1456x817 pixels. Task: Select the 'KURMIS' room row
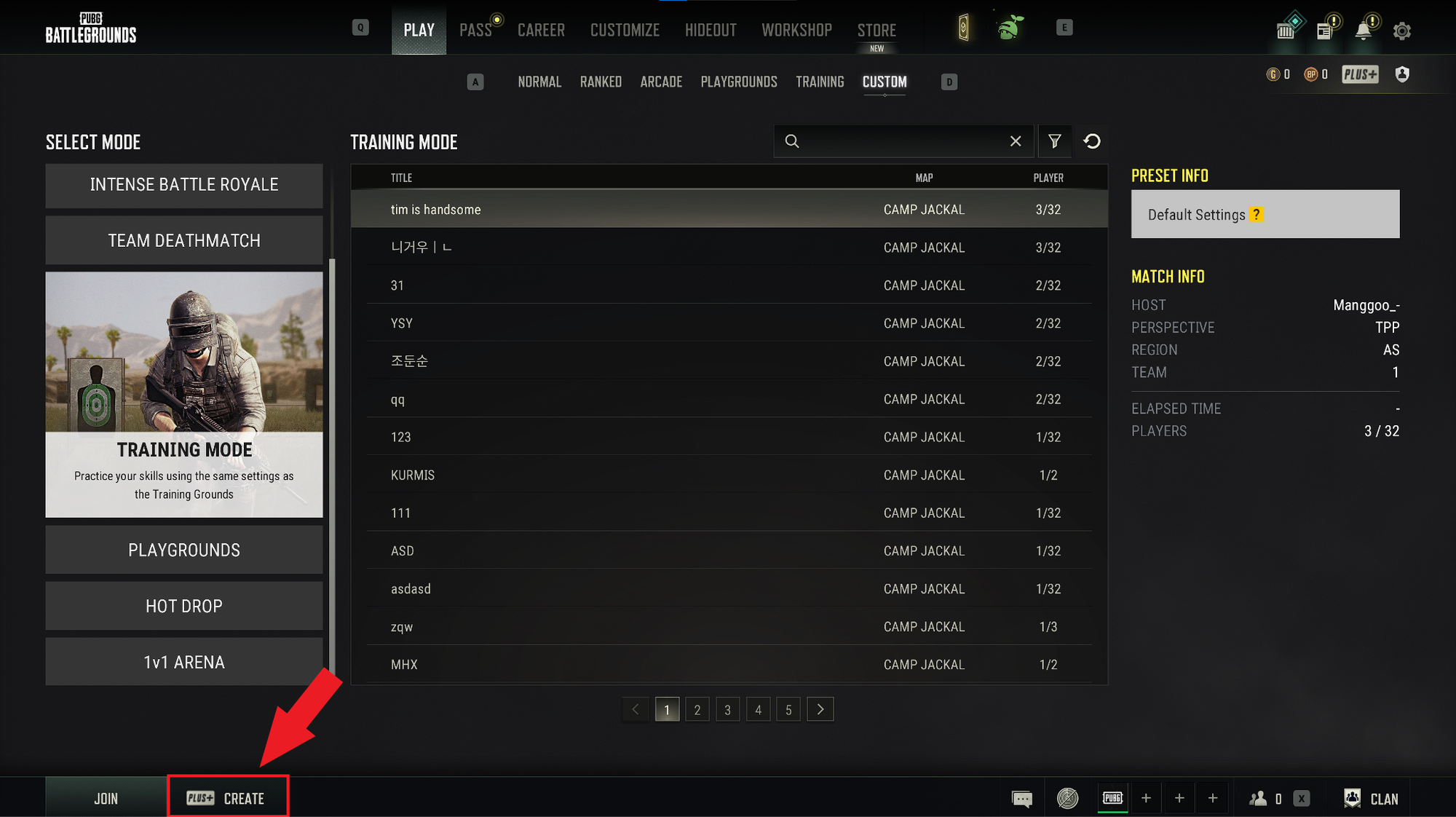pos(729,475)
